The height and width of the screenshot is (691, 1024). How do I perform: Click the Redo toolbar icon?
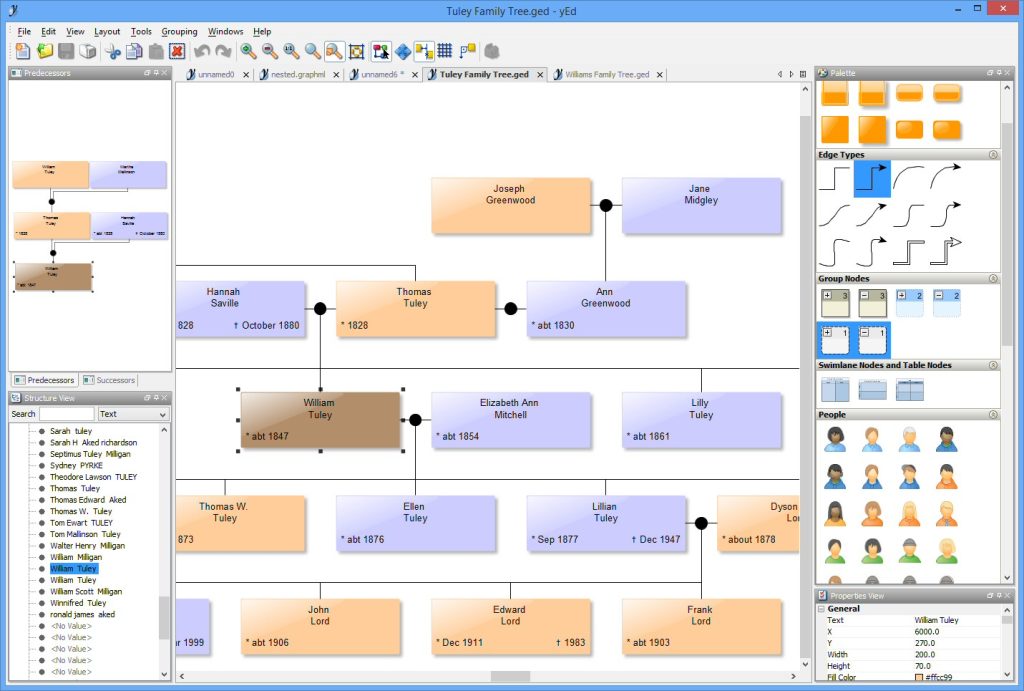pyautogui.click(x=223, y=51)
